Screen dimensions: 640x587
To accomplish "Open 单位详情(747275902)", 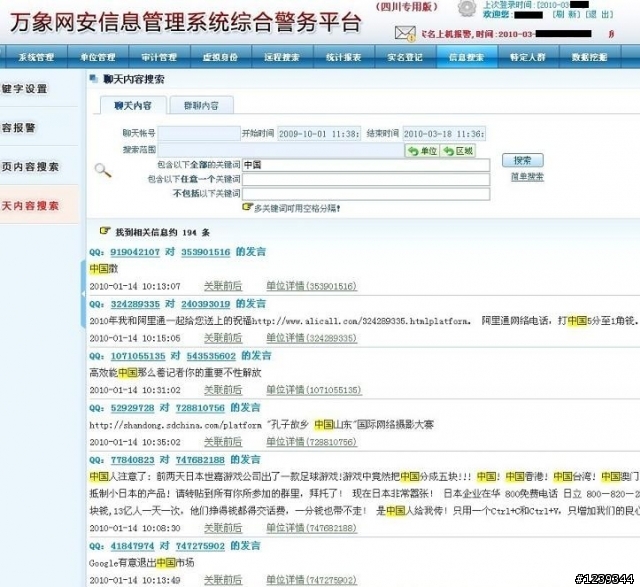I will (311, 580).
